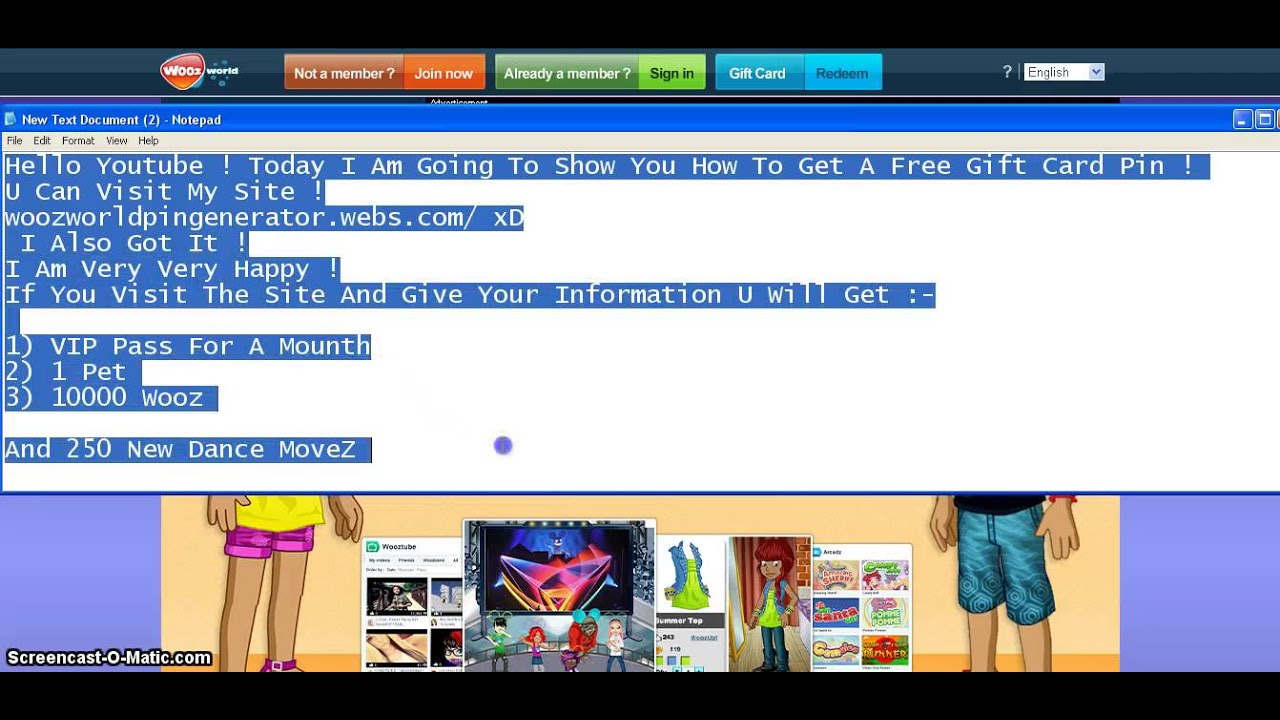Viewport: 1280px width, 720px height.
Task: Open the Format menu in Notepad
Action: pyautogui.click(x=78, y=141)
